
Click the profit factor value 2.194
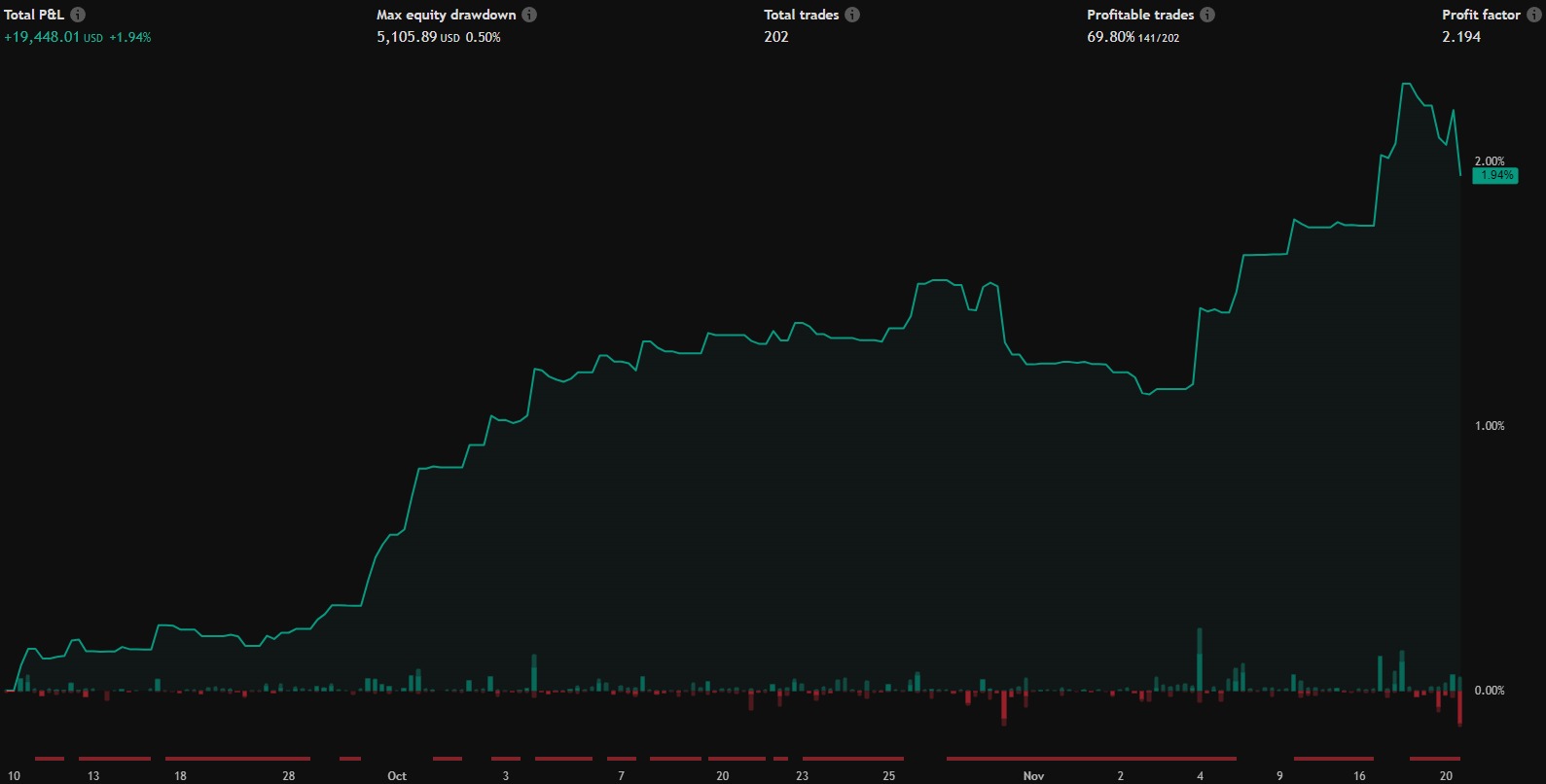point(1461,37)
